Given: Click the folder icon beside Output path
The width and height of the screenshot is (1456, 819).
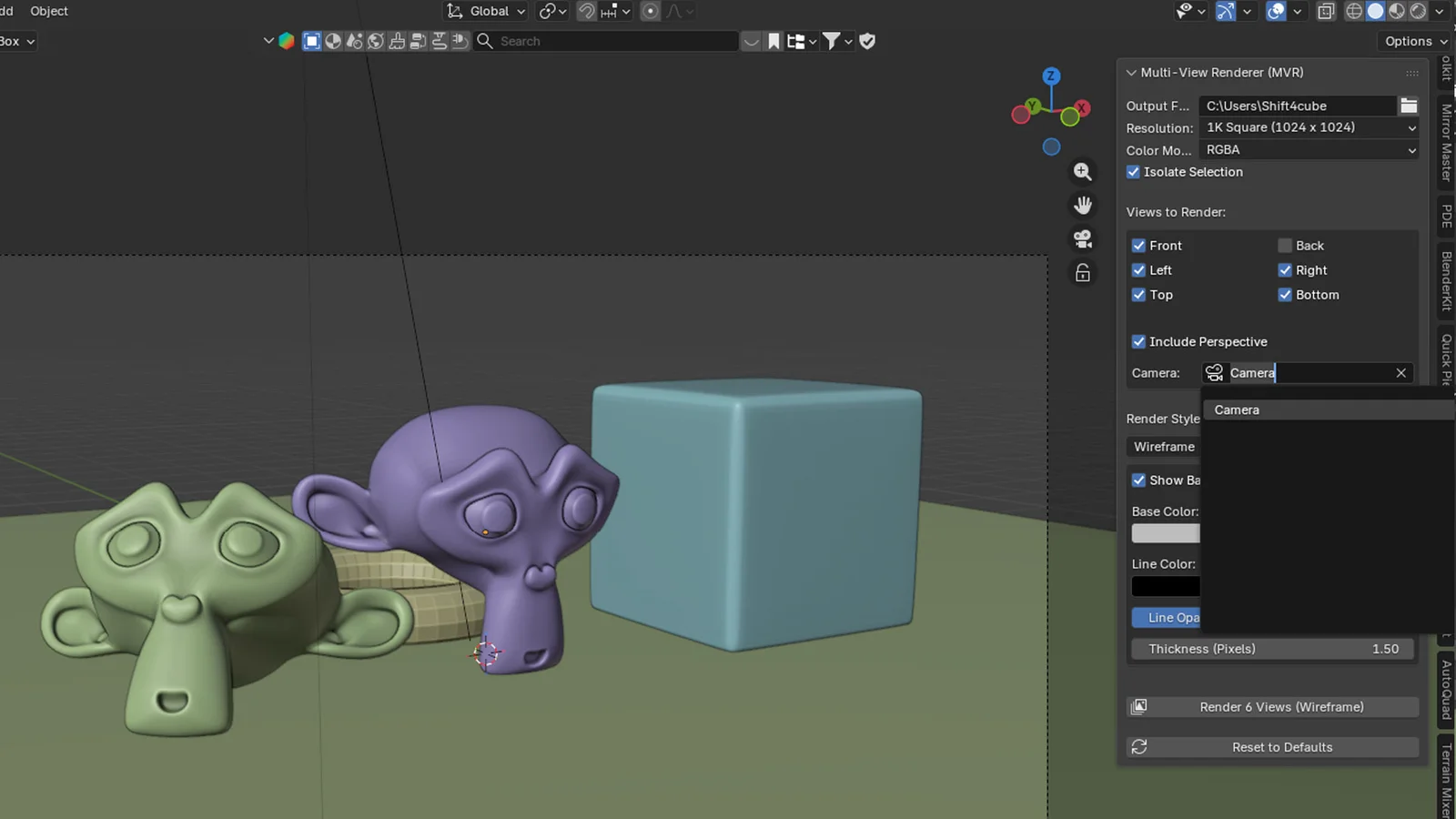Looking at the screenshot, I should [1409, 106].
